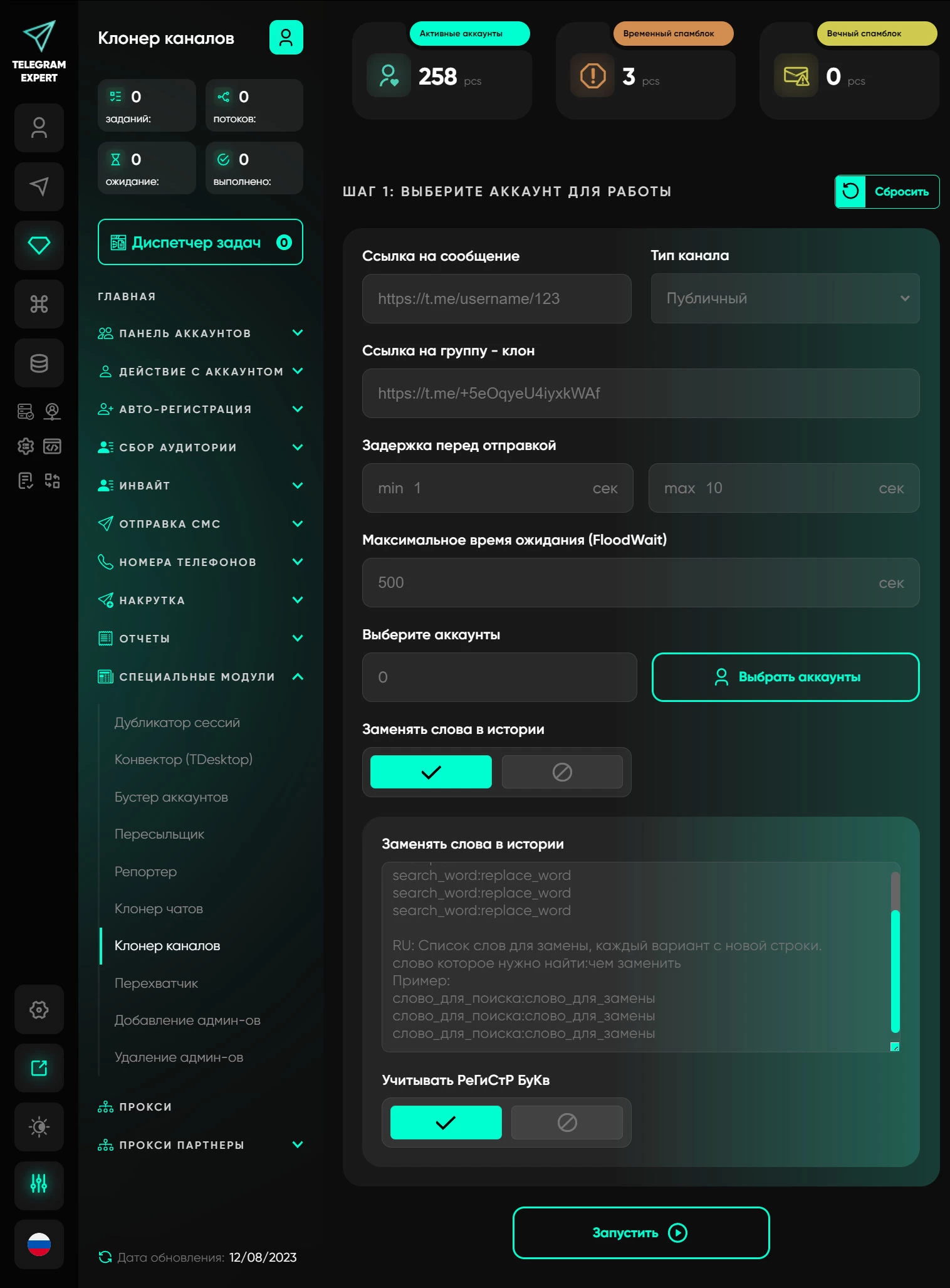Click the Russian flag language icon
The height and width of the screenshot is (1288, 950).
[x=39, y=1244]
